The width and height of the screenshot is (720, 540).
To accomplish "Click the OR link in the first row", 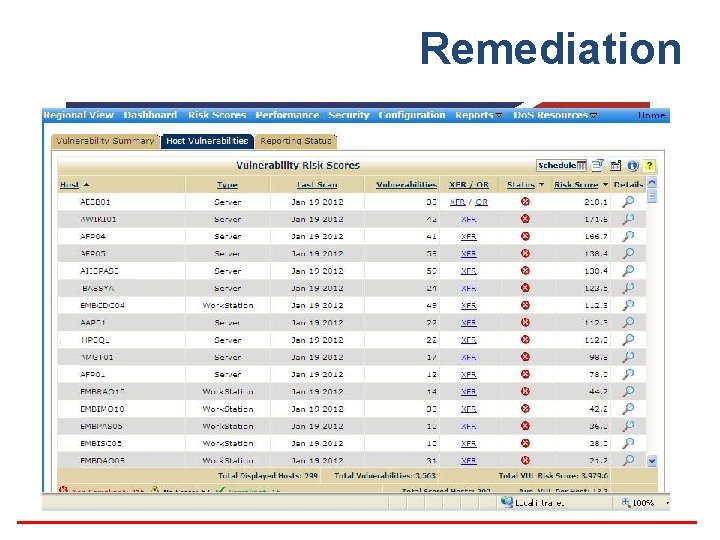I will click(x=481, y=202).
